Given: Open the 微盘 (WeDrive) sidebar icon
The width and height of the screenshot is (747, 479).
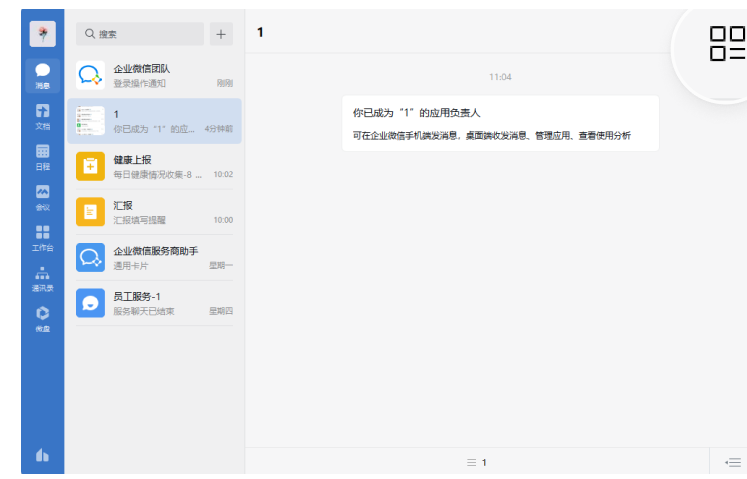Looking at the screenshot, I should [x=42, y=318].
